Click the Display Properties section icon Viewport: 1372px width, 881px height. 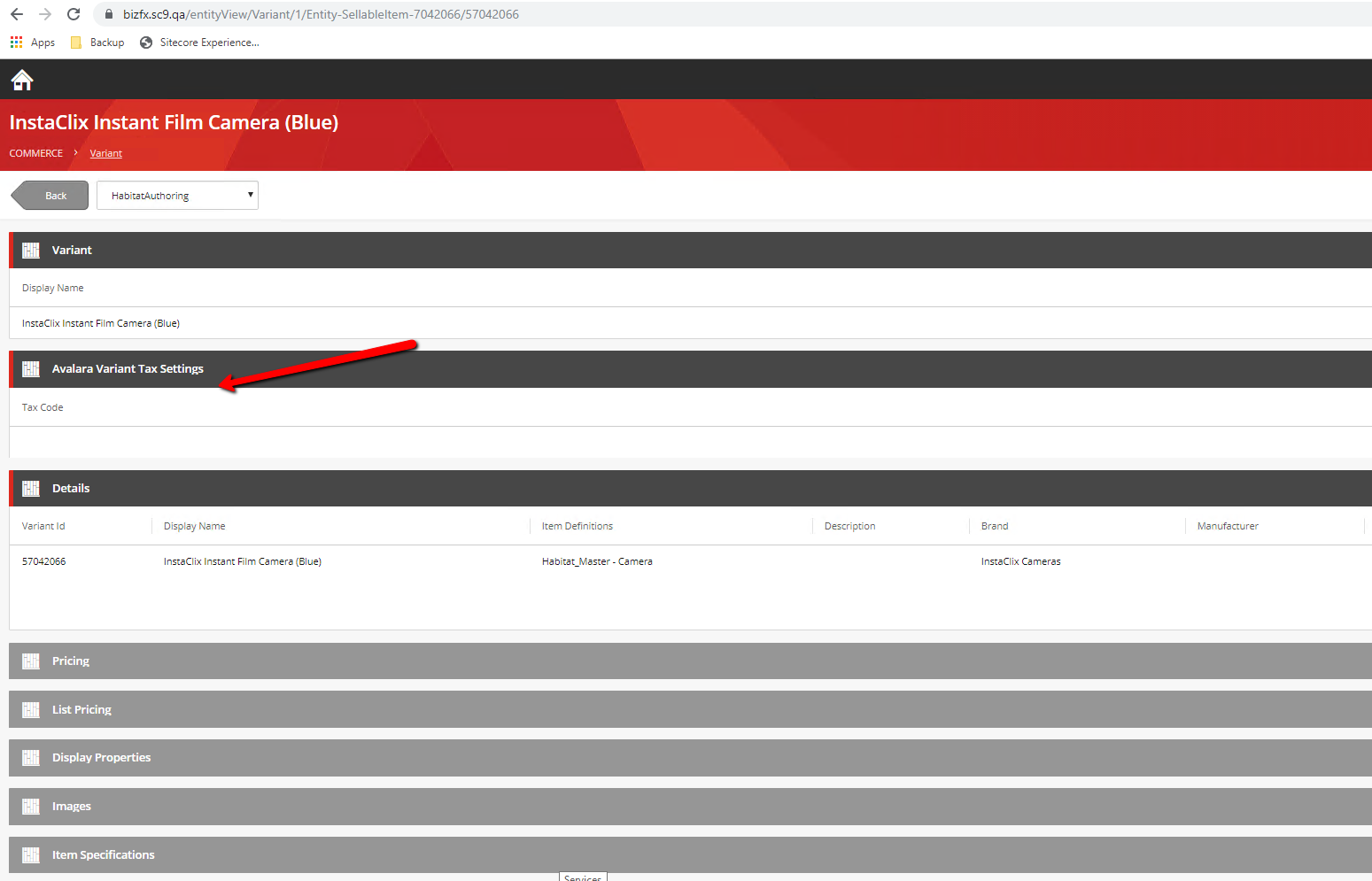31,758
